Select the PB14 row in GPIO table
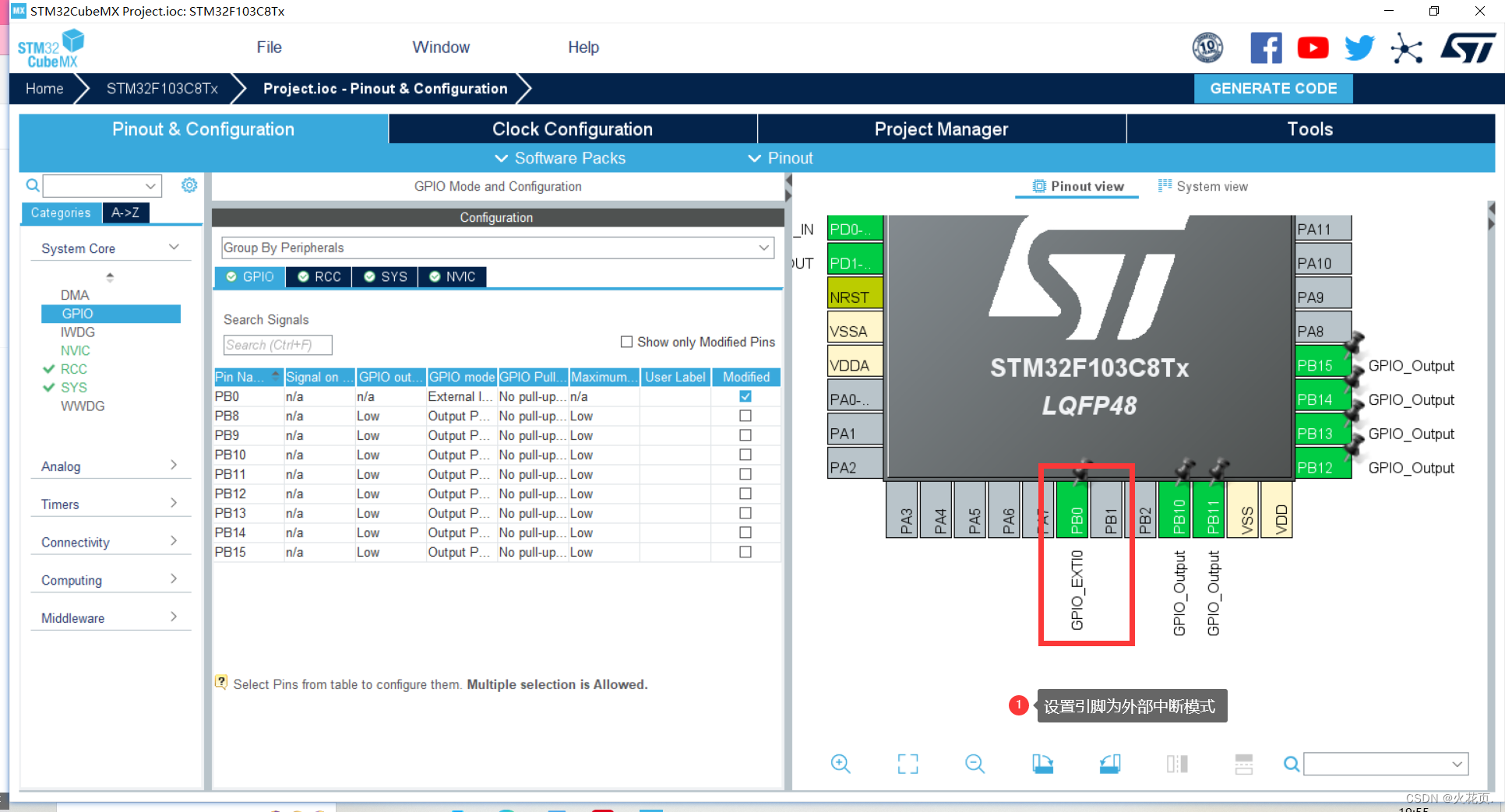 (497, 533)
